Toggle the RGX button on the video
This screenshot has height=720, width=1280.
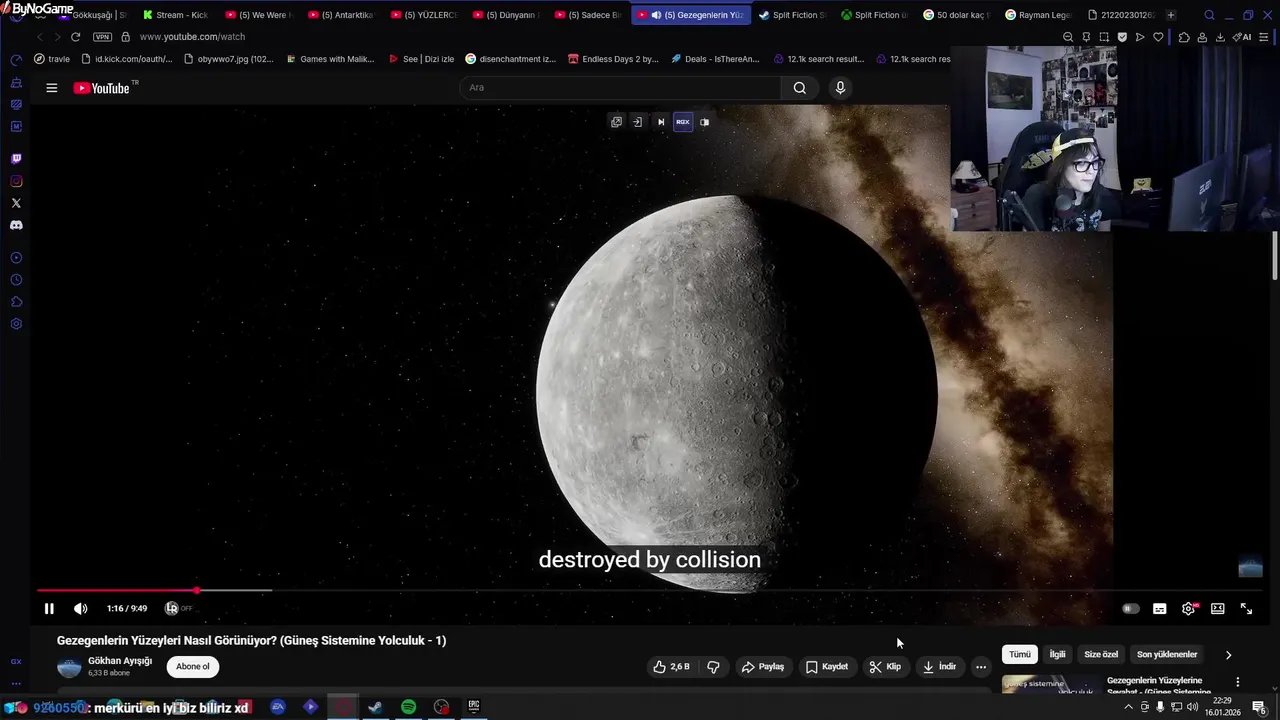coord(682,122)
